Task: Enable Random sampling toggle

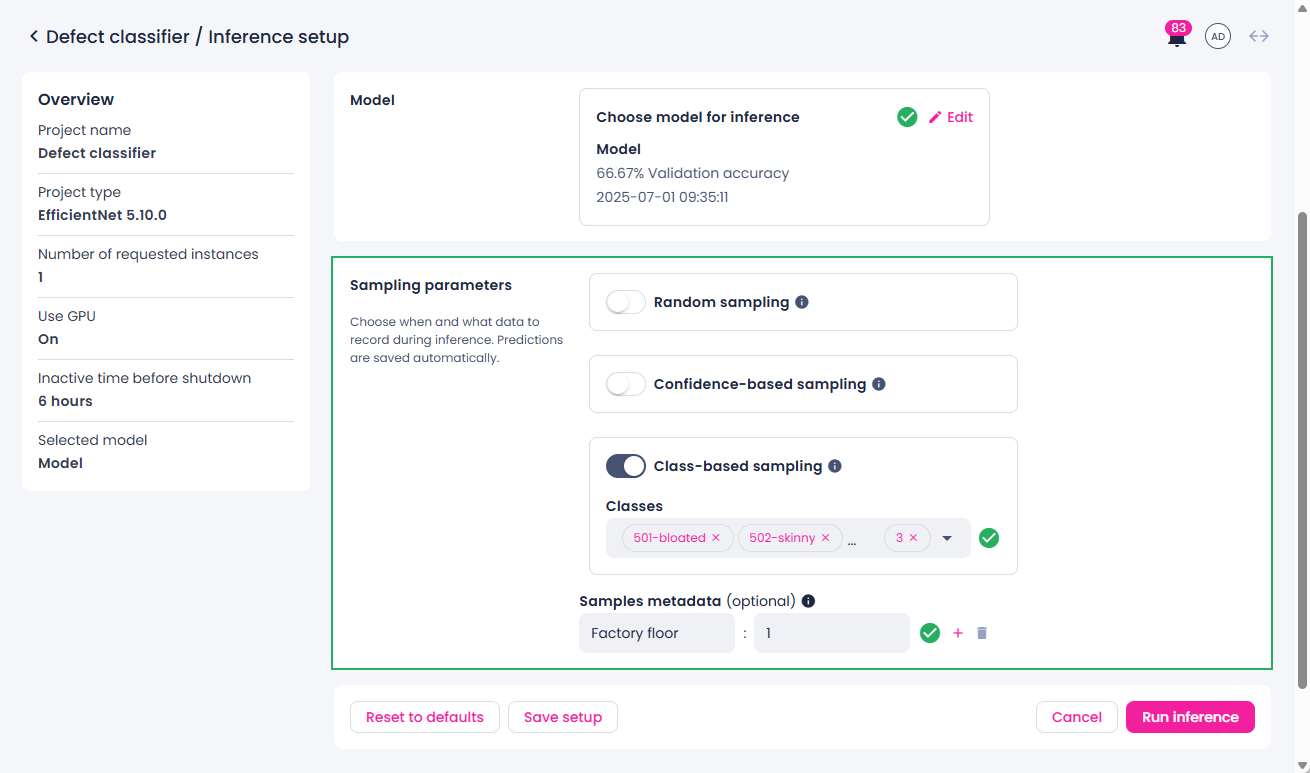Action: coord(626,302)
